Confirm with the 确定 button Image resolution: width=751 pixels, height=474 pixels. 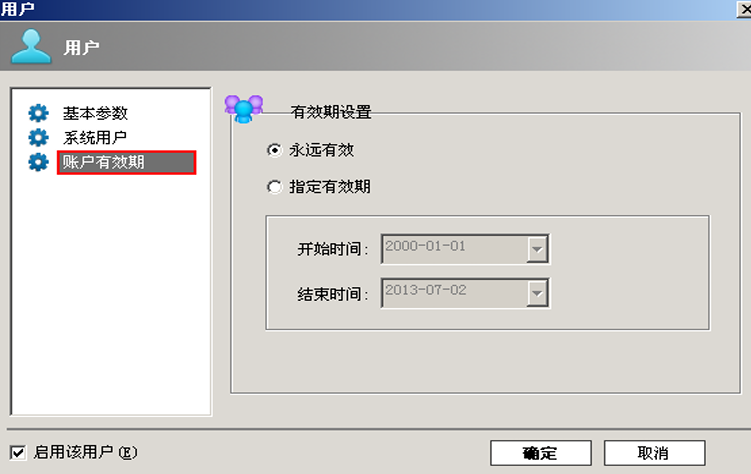(x=540, y=453)
